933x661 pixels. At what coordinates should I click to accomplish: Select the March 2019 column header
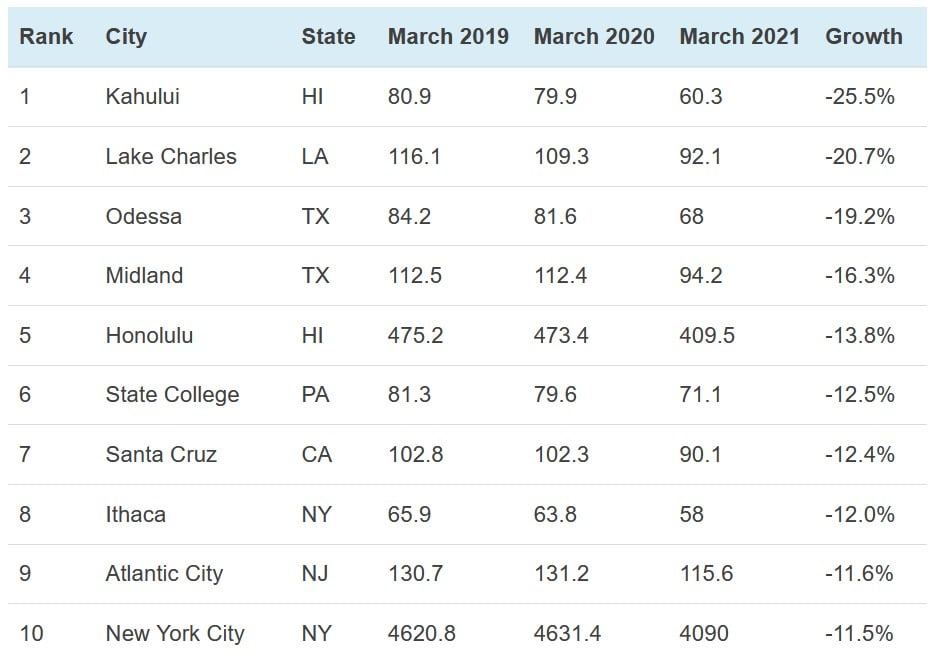point(448,37)
